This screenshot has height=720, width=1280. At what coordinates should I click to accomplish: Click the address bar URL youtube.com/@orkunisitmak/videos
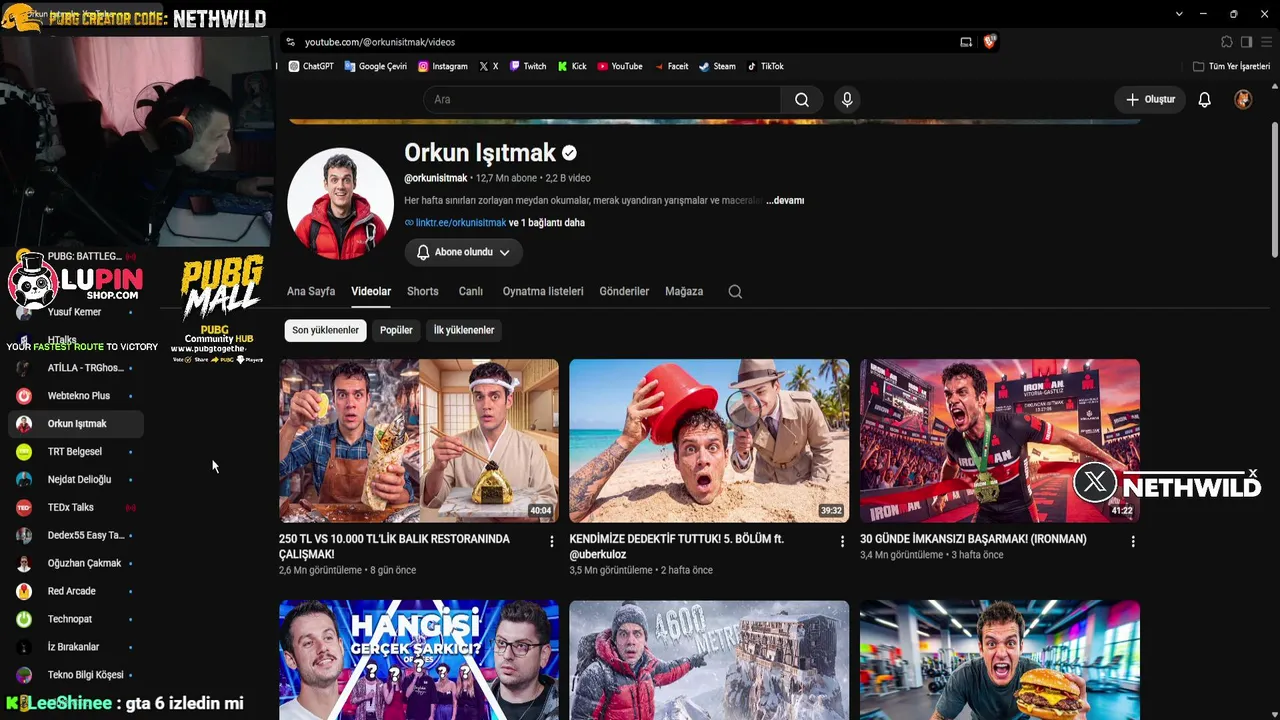click(x=380, y=42)
